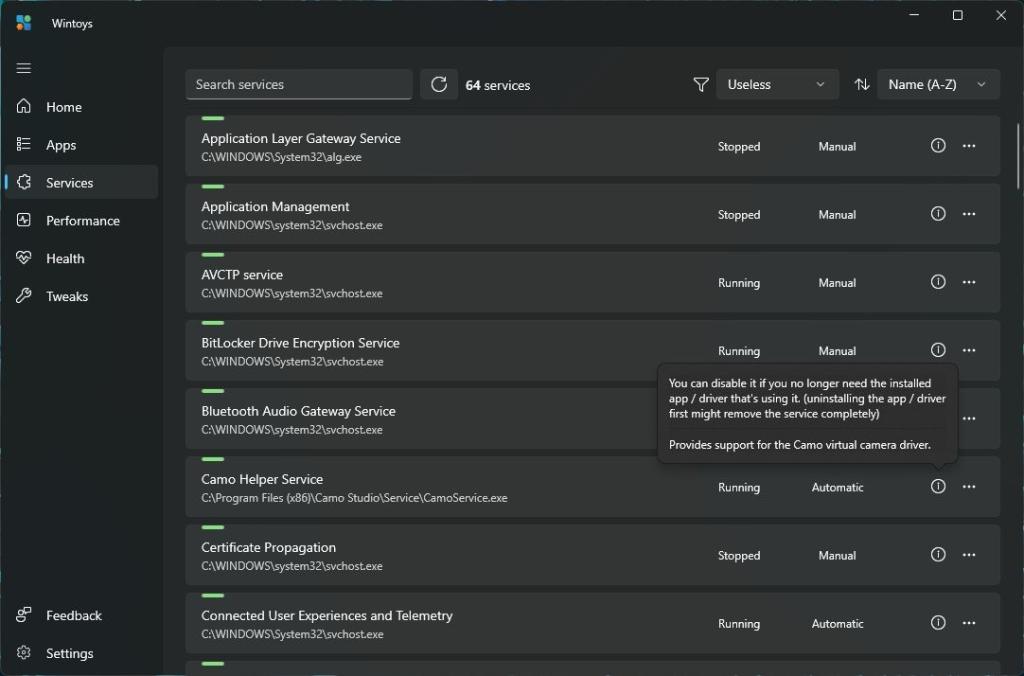Click the Wintoys logo icon
This screenshot has width=1024, height=676.
pyautogui.click(x=22, y=21)
